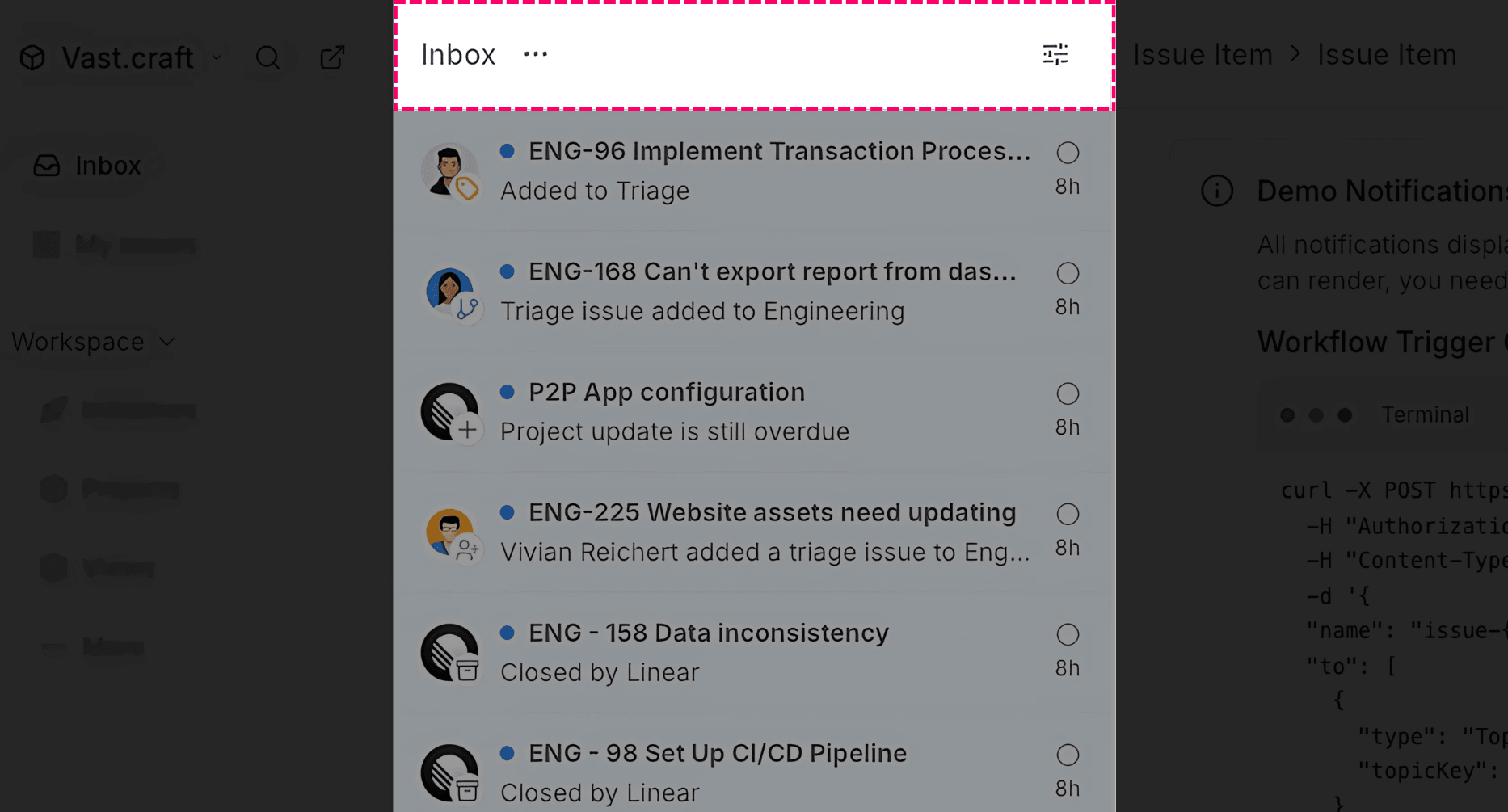Collapse the Workspace section chevron
The height and width of the screenshot is (812, 1508).
click(167, 342)
